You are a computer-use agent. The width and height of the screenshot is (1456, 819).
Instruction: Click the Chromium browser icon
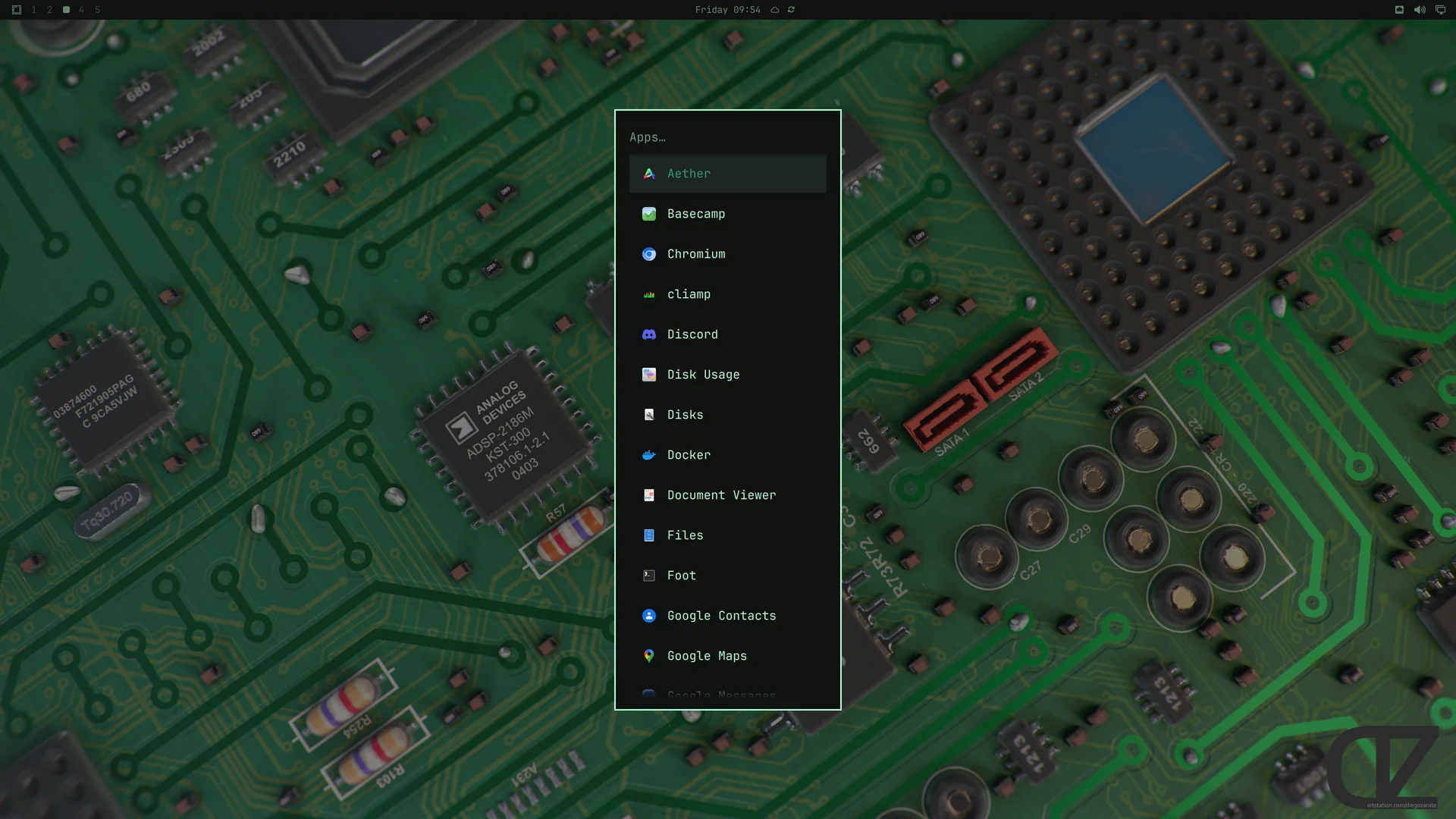pyautogui.click(x=649, y=254)
